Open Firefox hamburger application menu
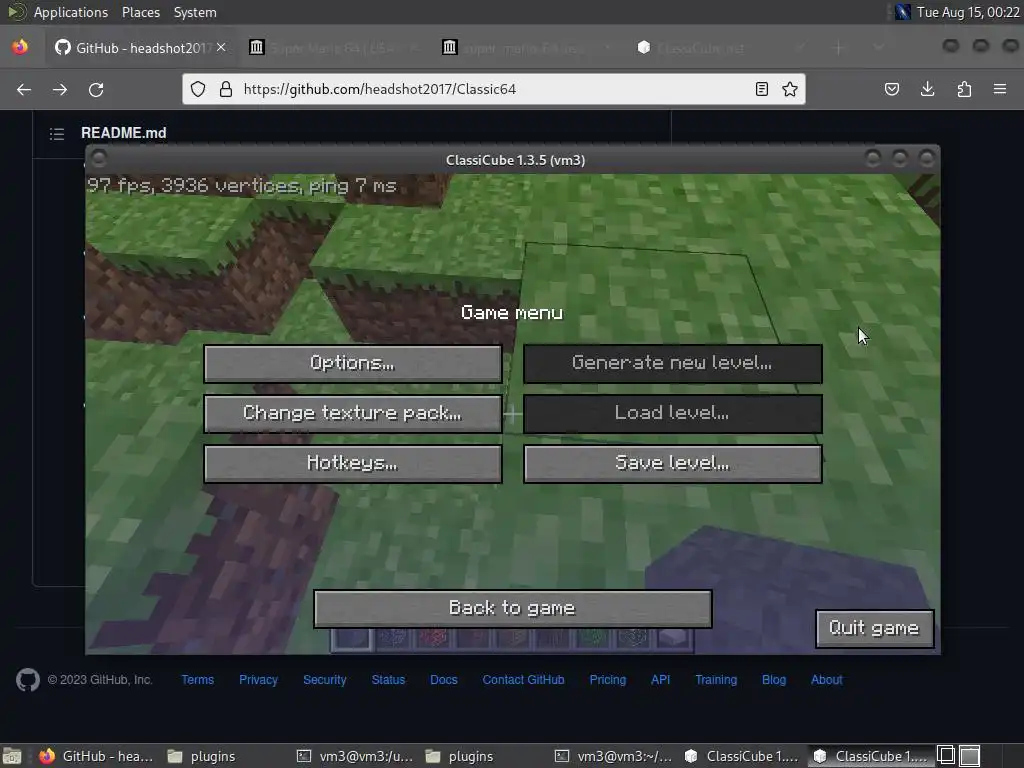The image size is (1024, 768). point(1000,89)
